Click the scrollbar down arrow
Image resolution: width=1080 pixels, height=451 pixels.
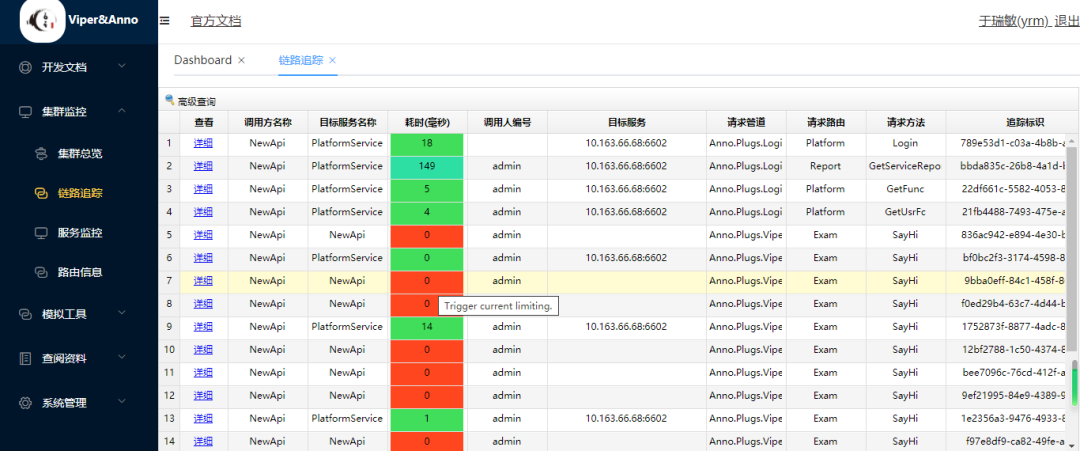pos(1074,445)
